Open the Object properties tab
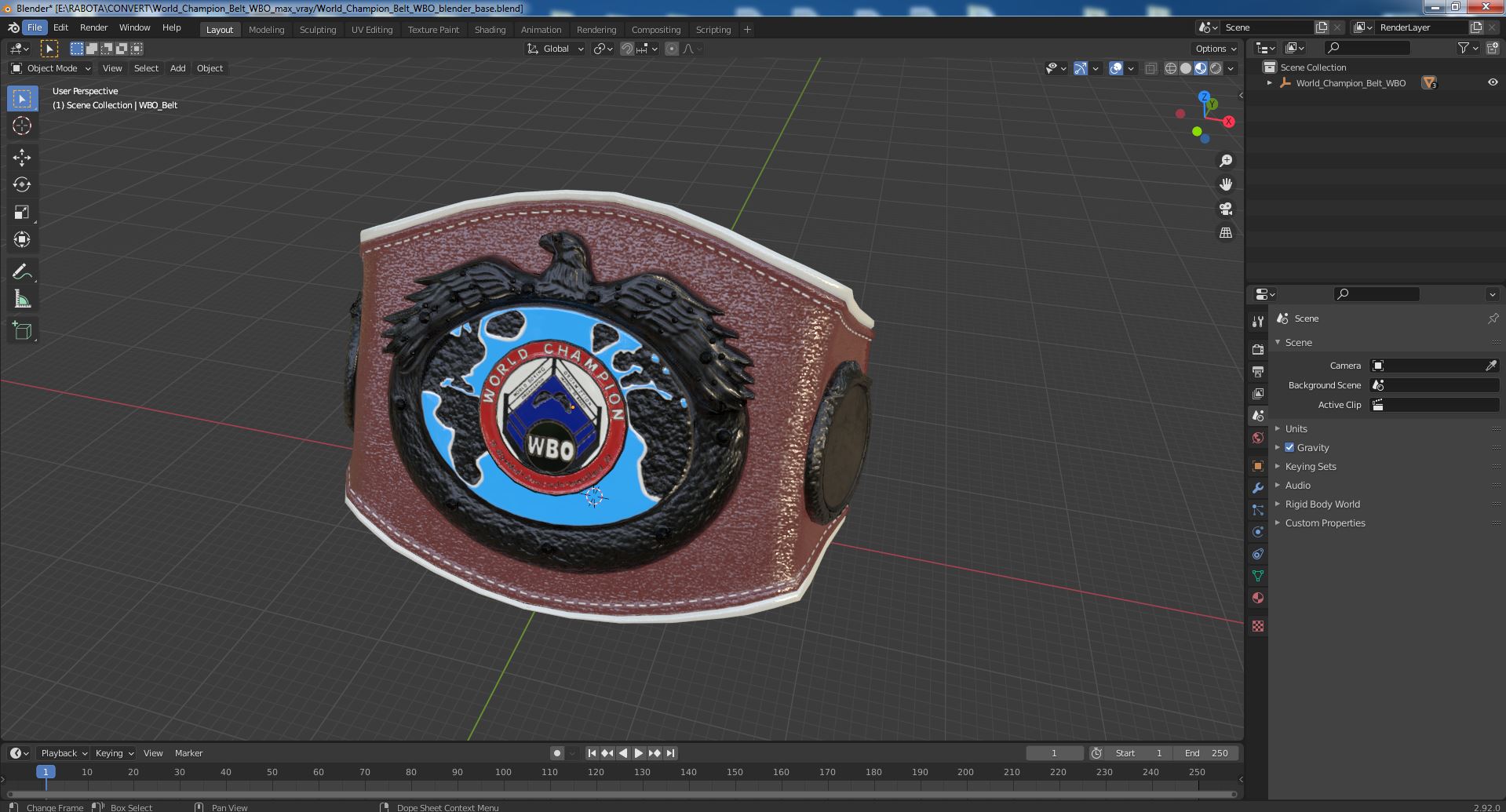1506x812 pixels. click(x=1258, y=466)
